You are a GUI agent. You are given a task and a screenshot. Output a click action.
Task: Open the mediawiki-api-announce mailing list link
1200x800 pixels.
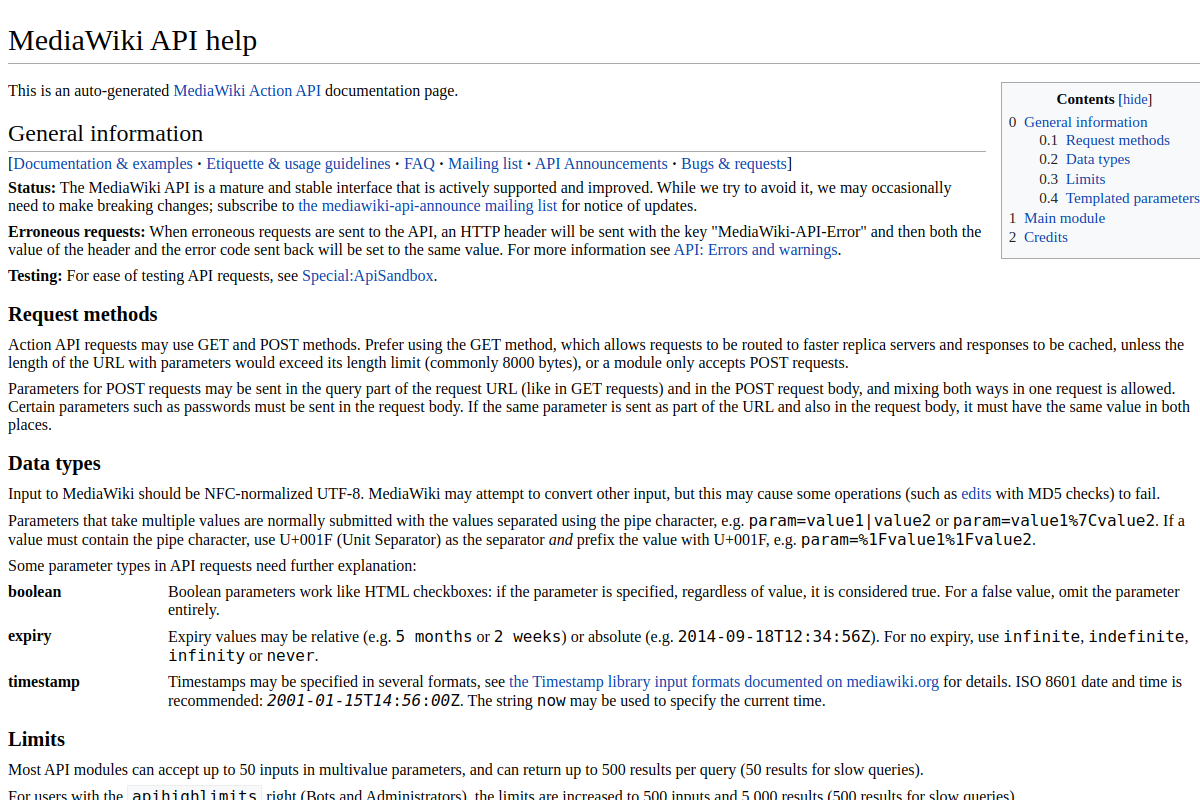tap(428, 205)
